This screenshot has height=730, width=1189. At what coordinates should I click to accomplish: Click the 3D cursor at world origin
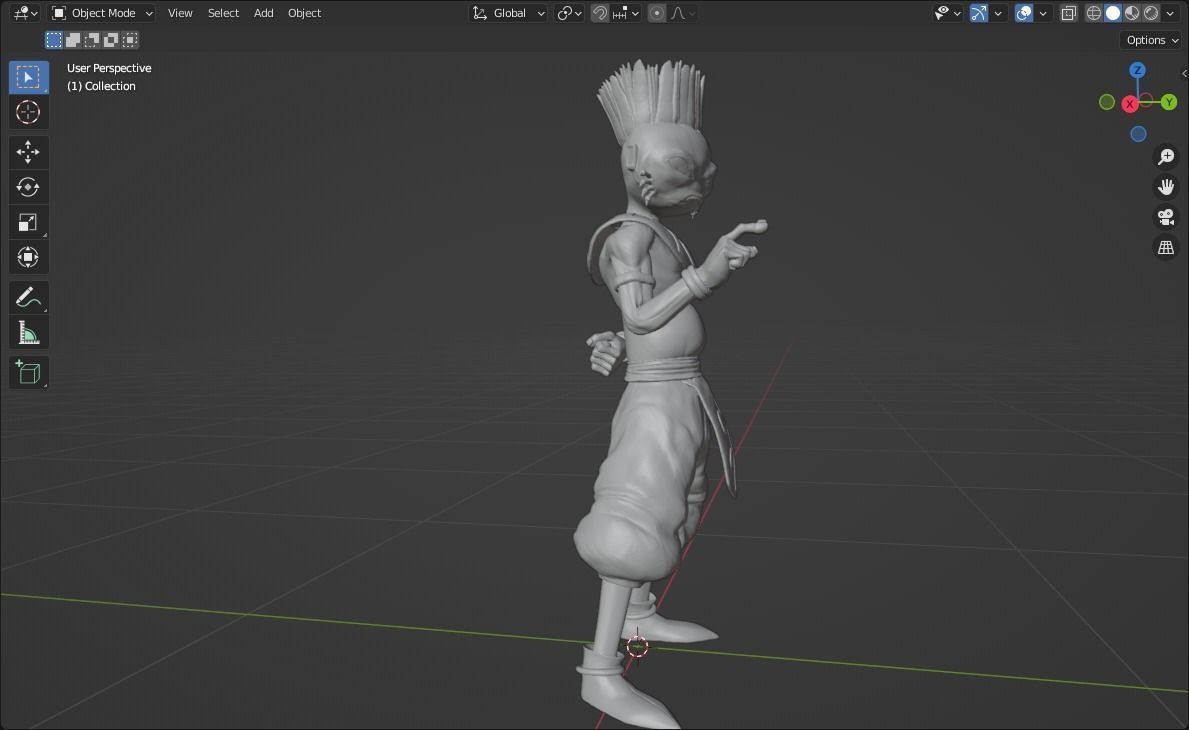click(x=637, y=646)
